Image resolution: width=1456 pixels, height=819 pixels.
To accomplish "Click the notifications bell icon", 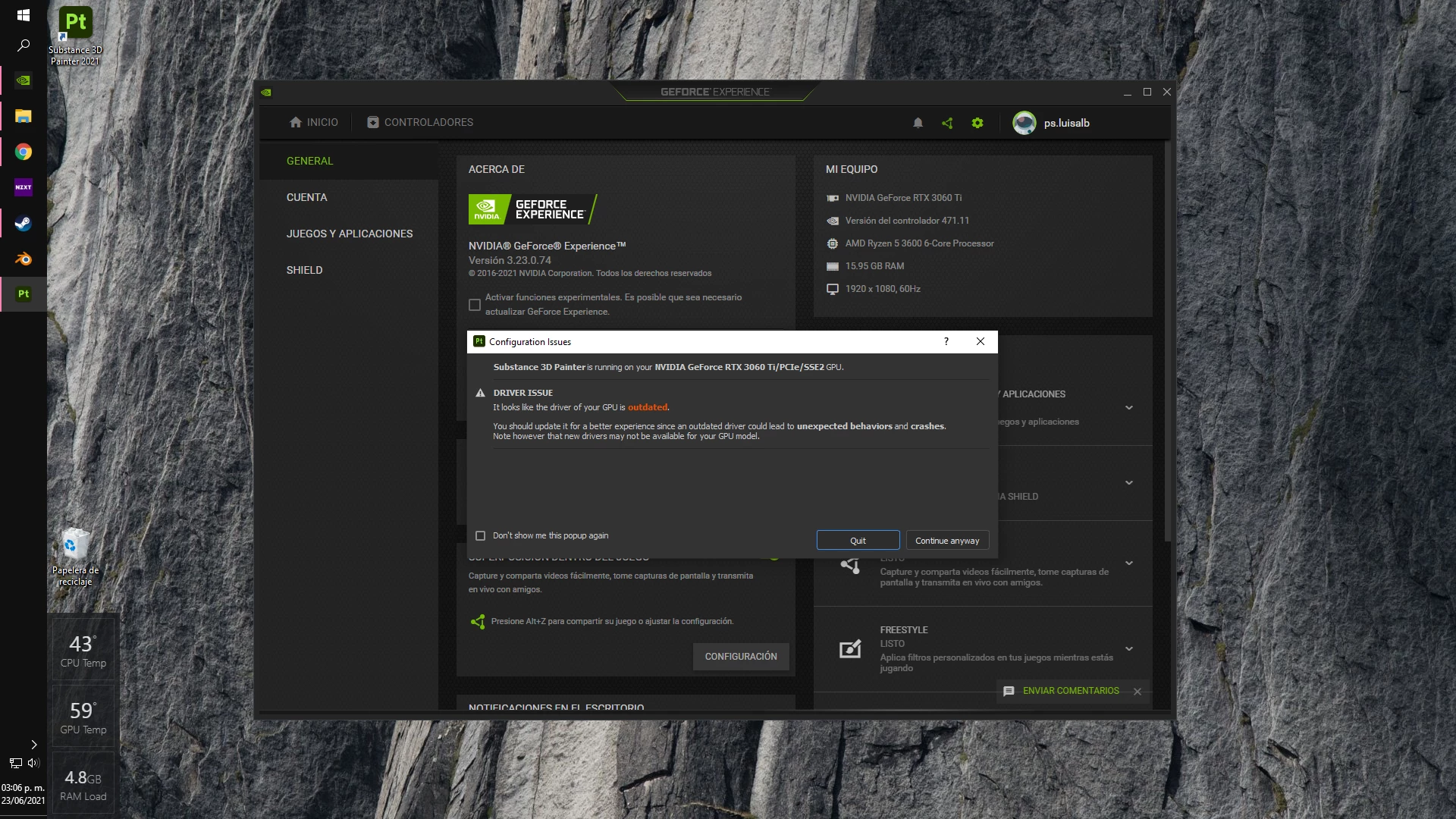I will click(x=918, y=123).
